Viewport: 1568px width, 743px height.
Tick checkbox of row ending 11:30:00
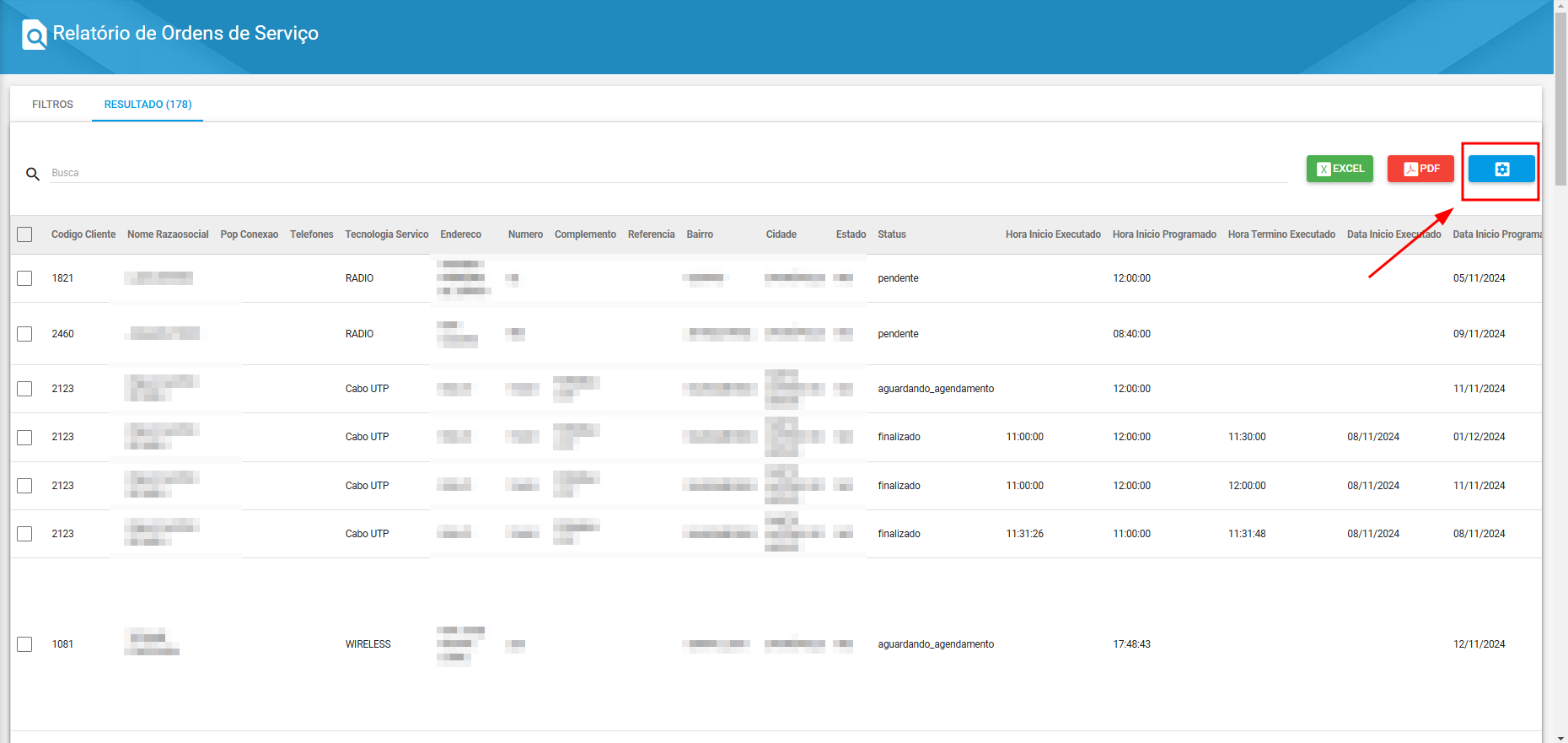point(24,437)
